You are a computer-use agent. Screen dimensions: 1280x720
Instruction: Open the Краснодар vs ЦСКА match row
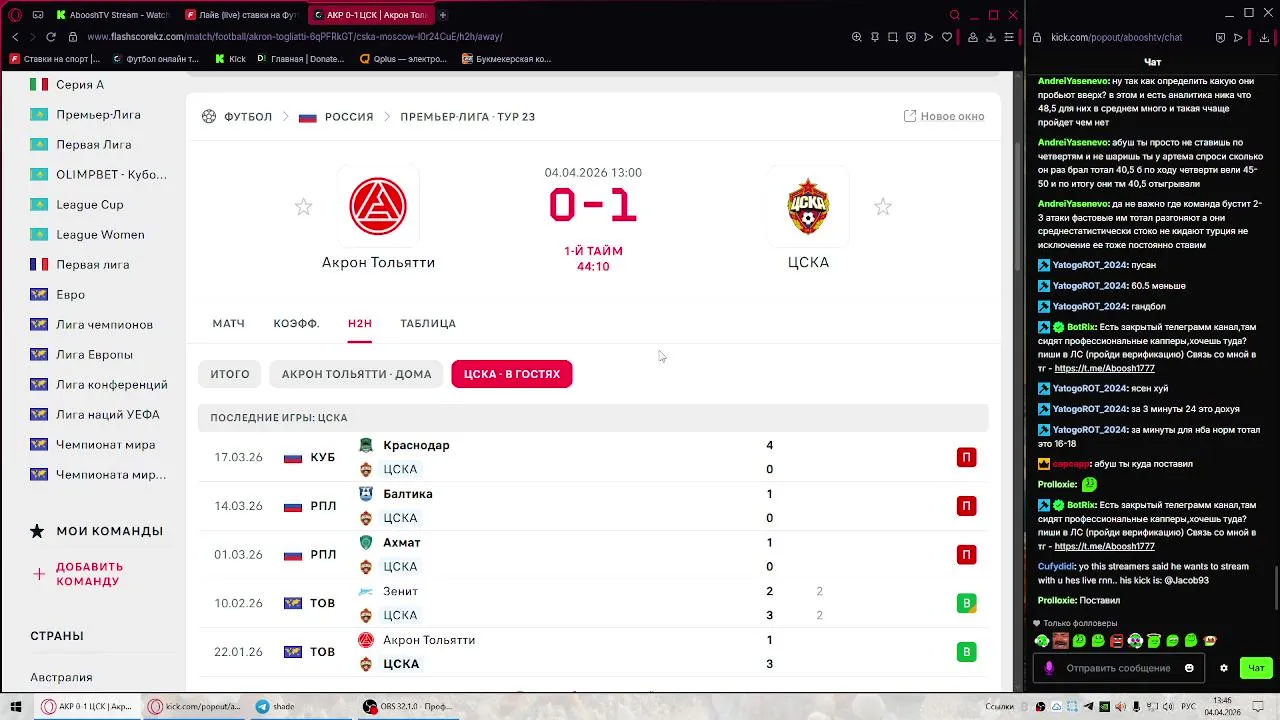click(593, 457)
